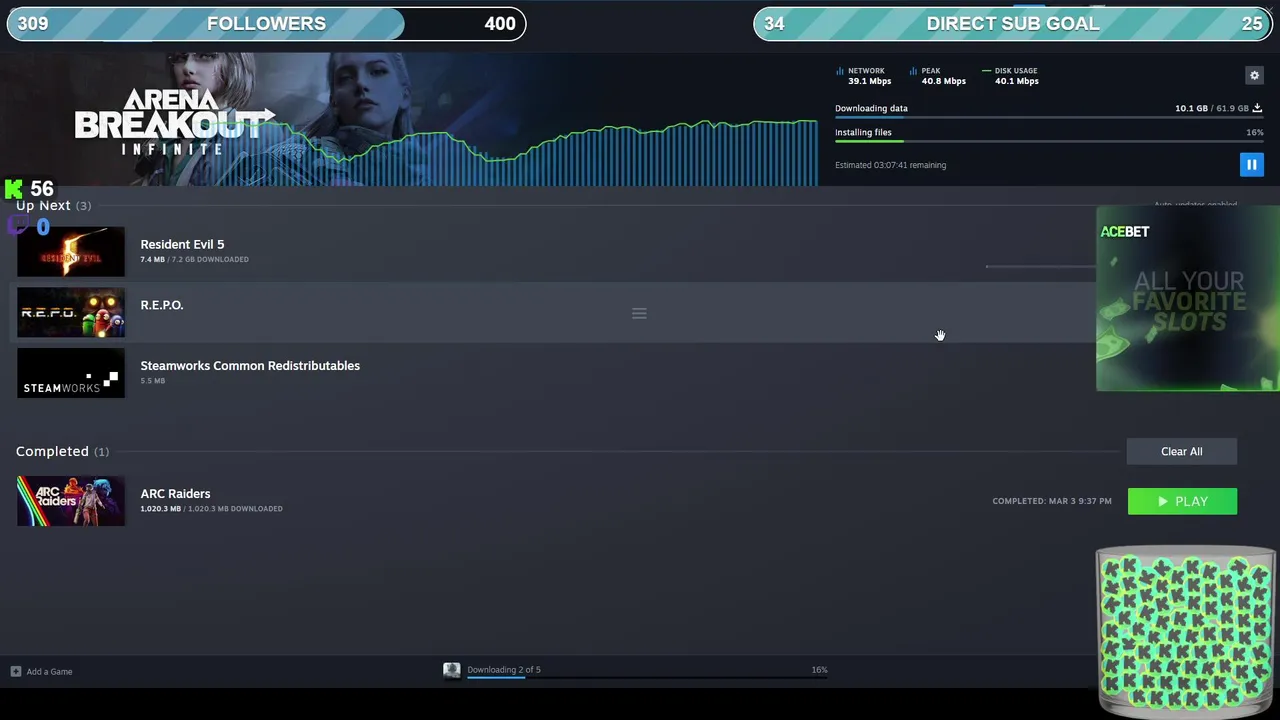Click download icon next to 61.9 GB
The image size is (1280, 720).
coord(1257,108)
